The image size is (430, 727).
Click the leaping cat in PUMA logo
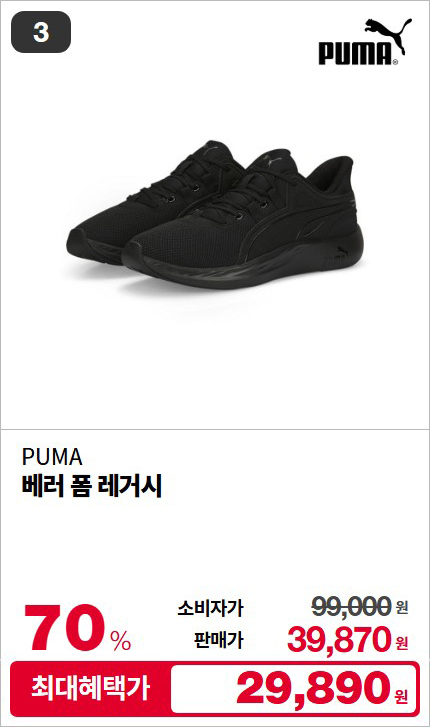pyautogui.click(x=388, y=34)
